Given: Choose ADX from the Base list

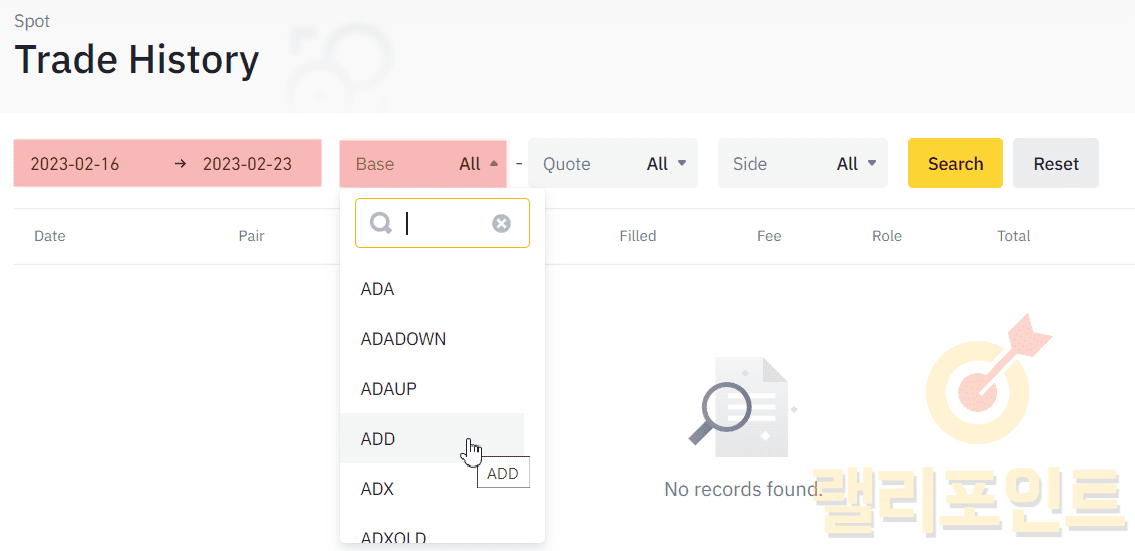Looking at the screenshot, I should click(378, 489).
